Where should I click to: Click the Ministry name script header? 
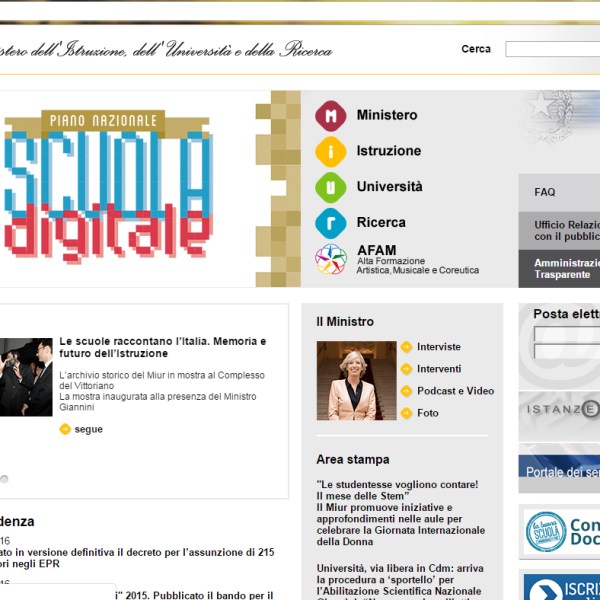(x=165, y=49)
